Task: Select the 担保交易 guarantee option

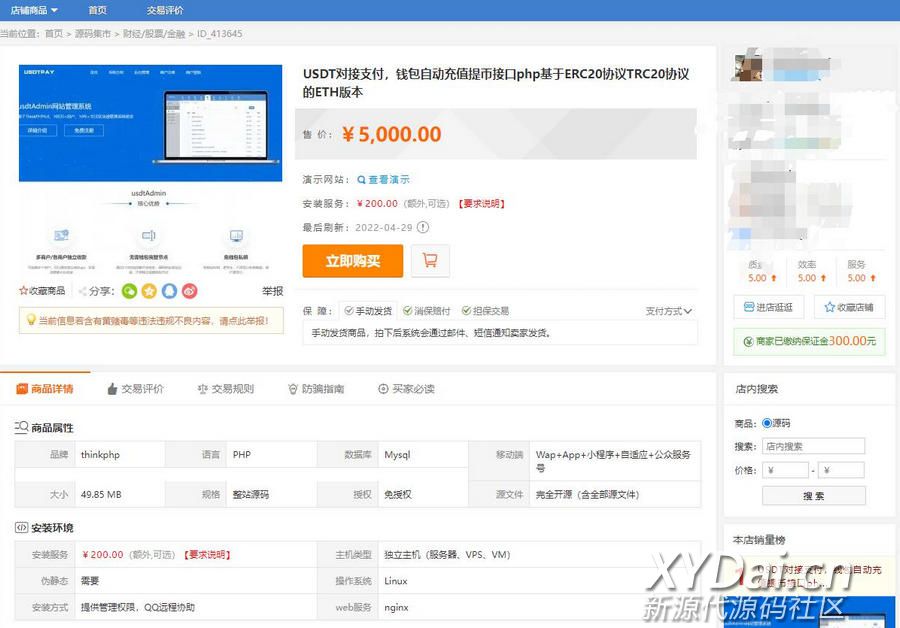Action: click(483, 311)
